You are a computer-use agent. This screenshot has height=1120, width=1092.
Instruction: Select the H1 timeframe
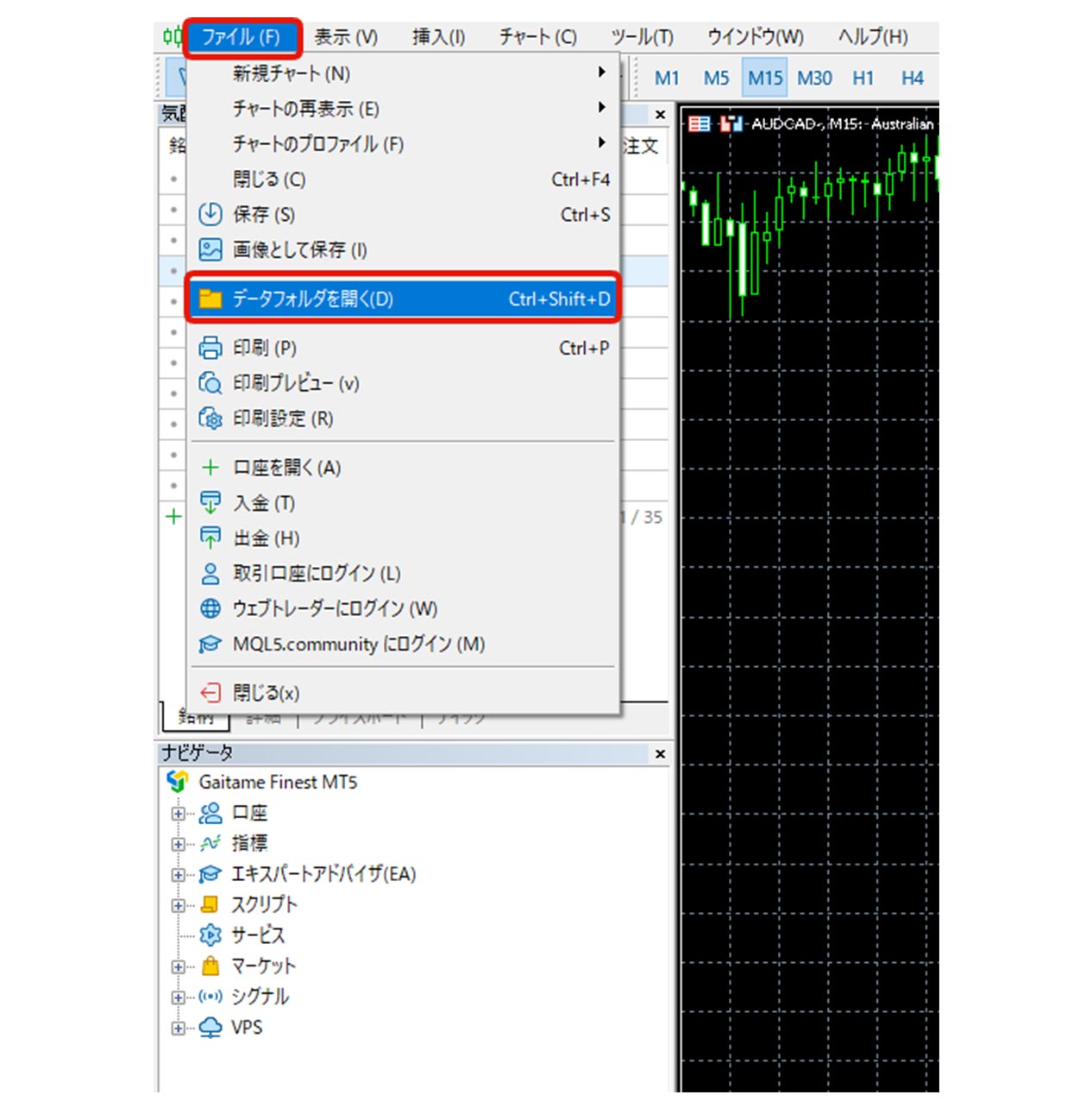coord(863,79)
